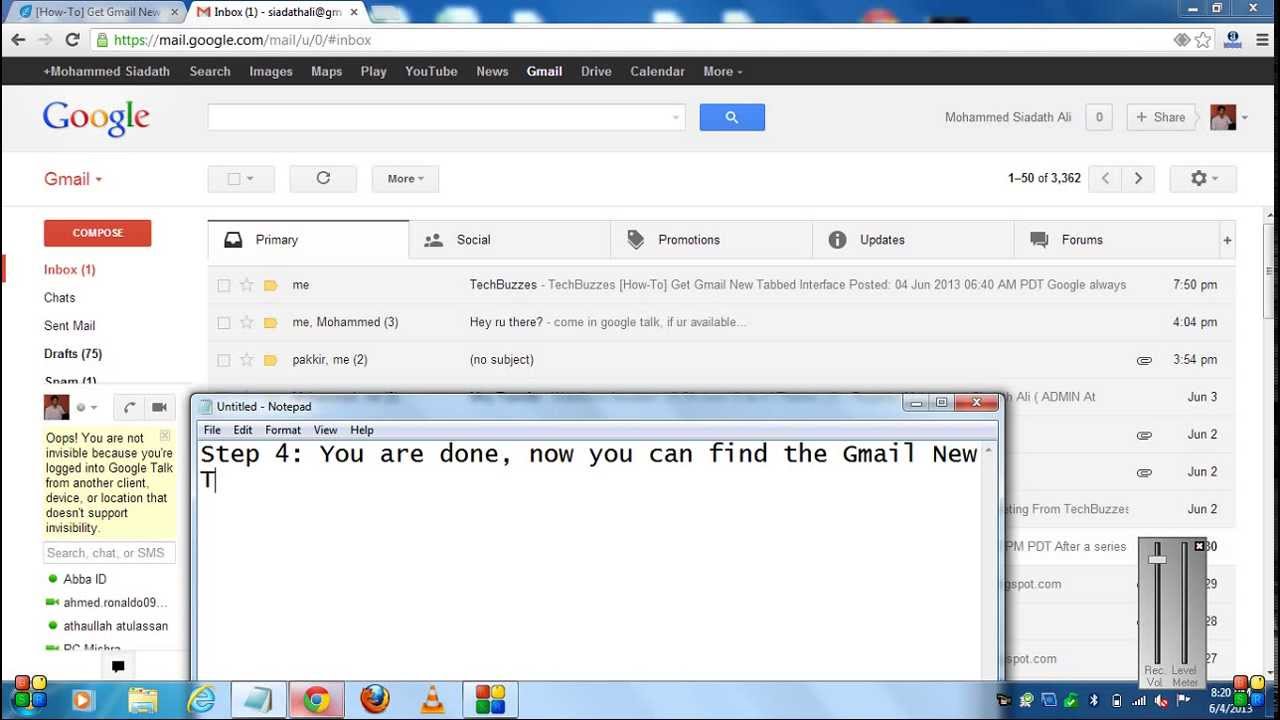Click the chat video camera icon
This screenshot has height=720, width=1280.
(158, 407)
